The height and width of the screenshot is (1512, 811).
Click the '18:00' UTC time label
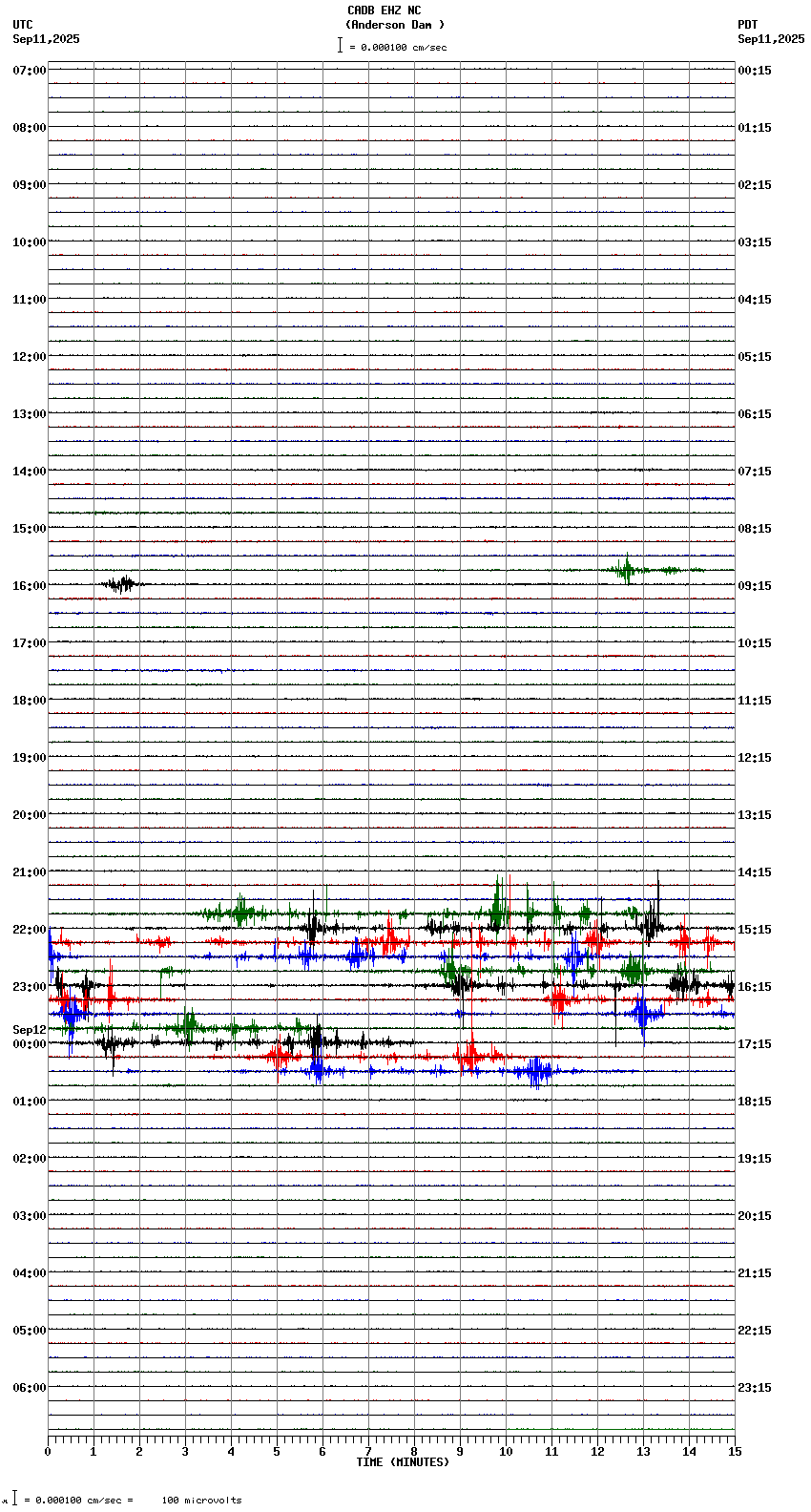click(30, 701)
